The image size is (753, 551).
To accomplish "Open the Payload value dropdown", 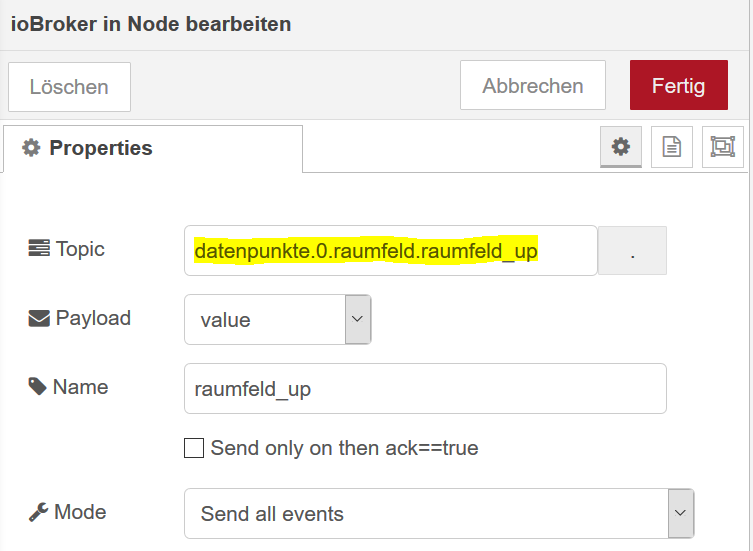I will pyautogui.click(x=278, y=319).
